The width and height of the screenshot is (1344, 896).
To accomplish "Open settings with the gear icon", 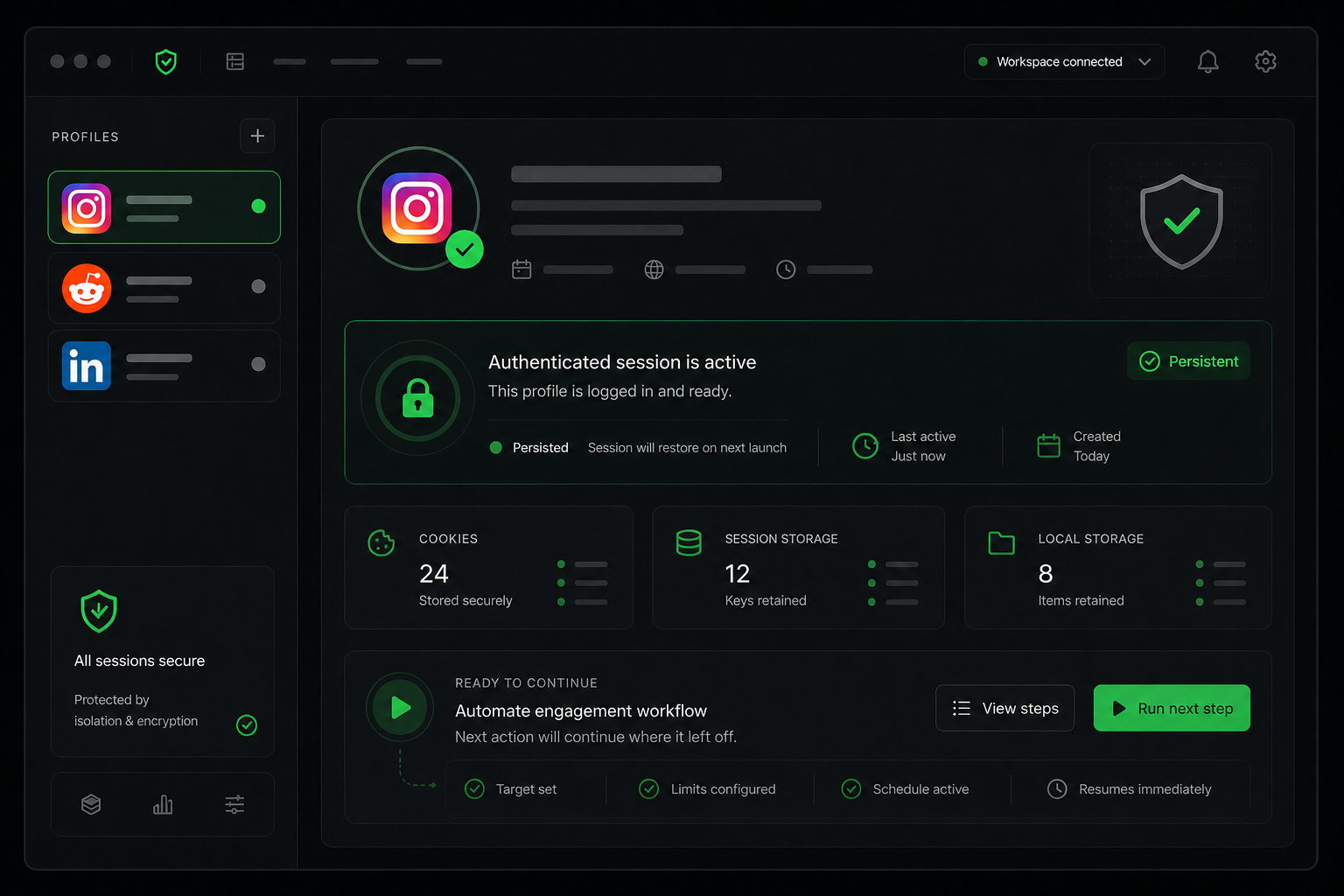I will tap(1265, 61).
